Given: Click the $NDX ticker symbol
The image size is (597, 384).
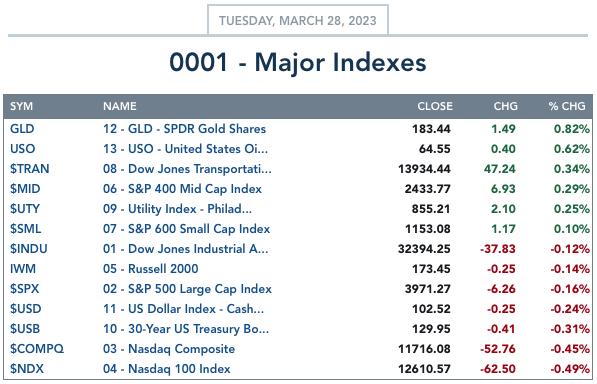Looking at the screenshot, I should click(x=27, y=369).
